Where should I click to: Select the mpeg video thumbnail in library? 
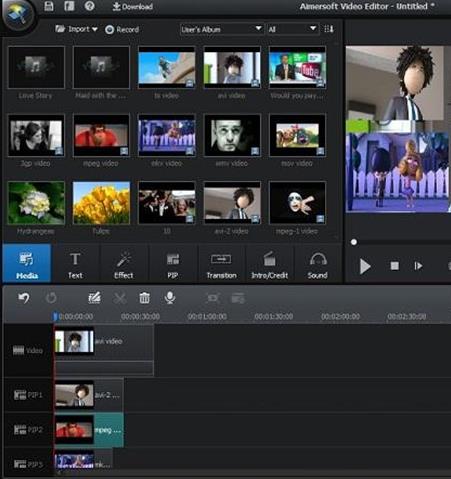click(x=101, y=135)
